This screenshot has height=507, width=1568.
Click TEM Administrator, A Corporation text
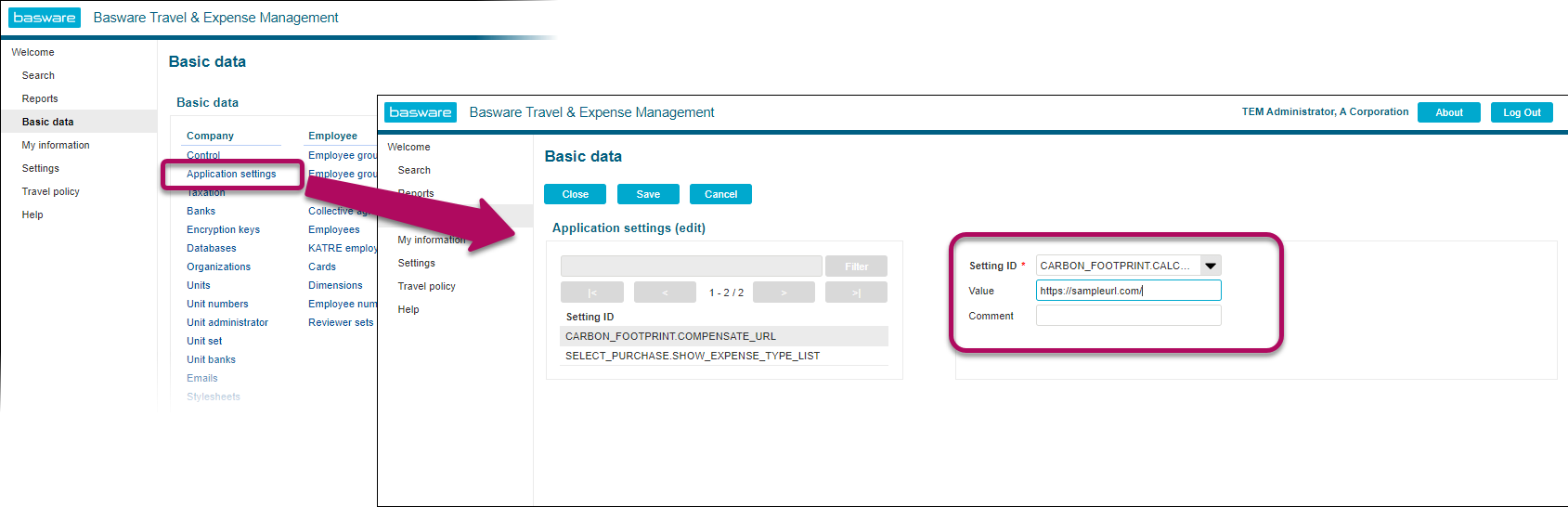pyautogui.click(x=1325, y=111)
